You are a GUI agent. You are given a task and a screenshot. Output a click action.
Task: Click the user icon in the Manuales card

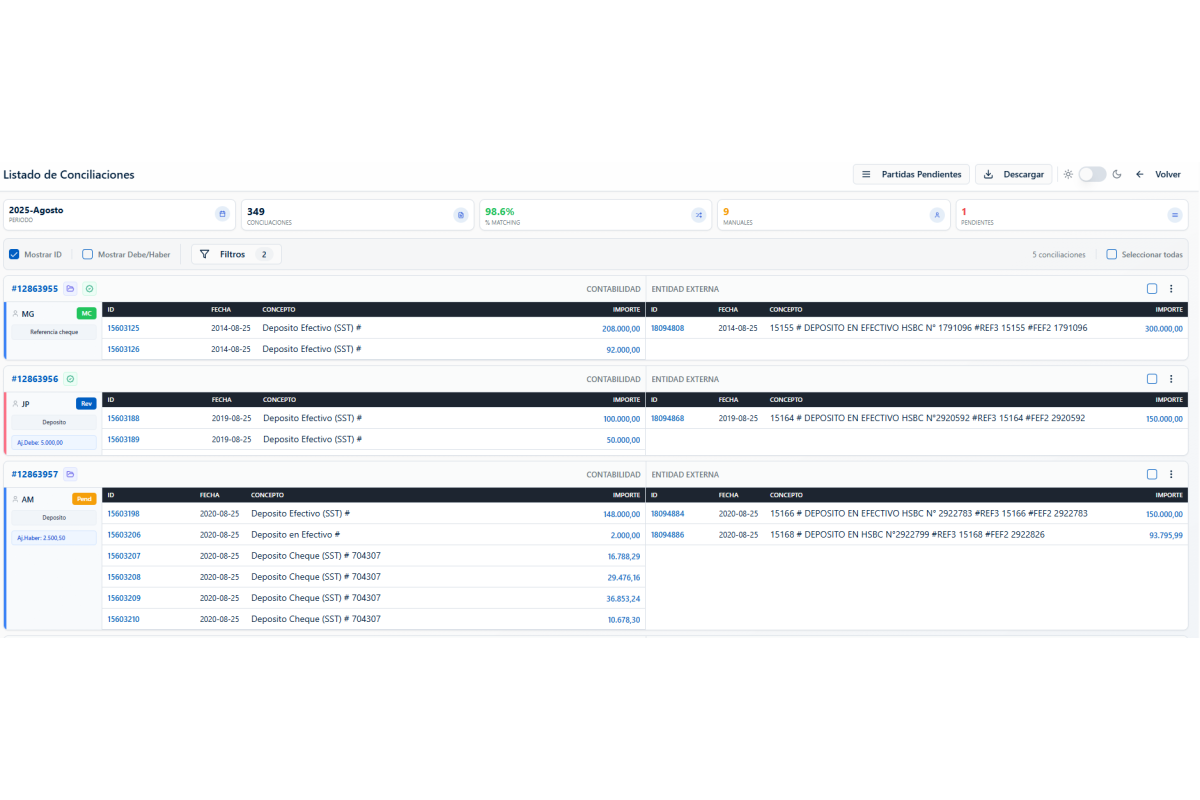pos(936,215)
